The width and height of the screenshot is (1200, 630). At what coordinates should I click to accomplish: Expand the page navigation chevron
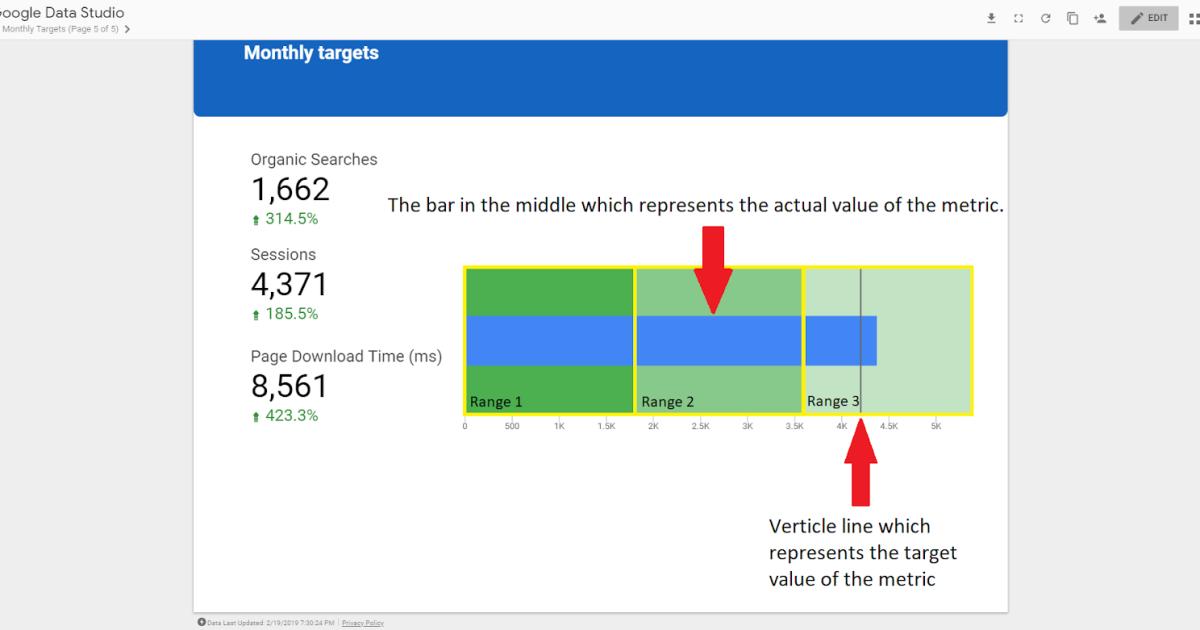(x=127, y=29)
